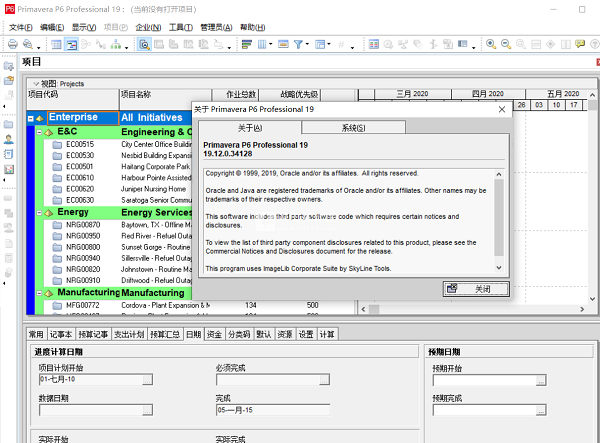Collapse the Enterprise EPS node

click(x=30, y=118)
